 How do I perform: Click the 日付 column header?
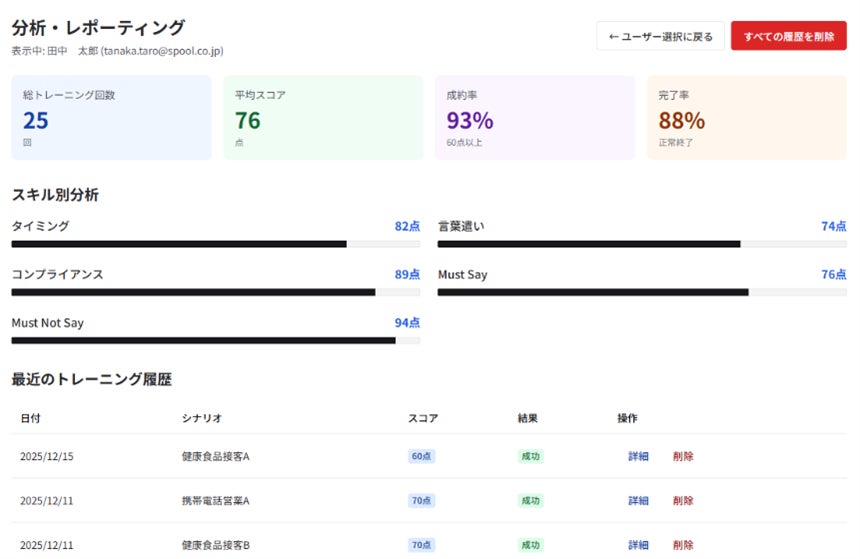(x=30, y=418)
